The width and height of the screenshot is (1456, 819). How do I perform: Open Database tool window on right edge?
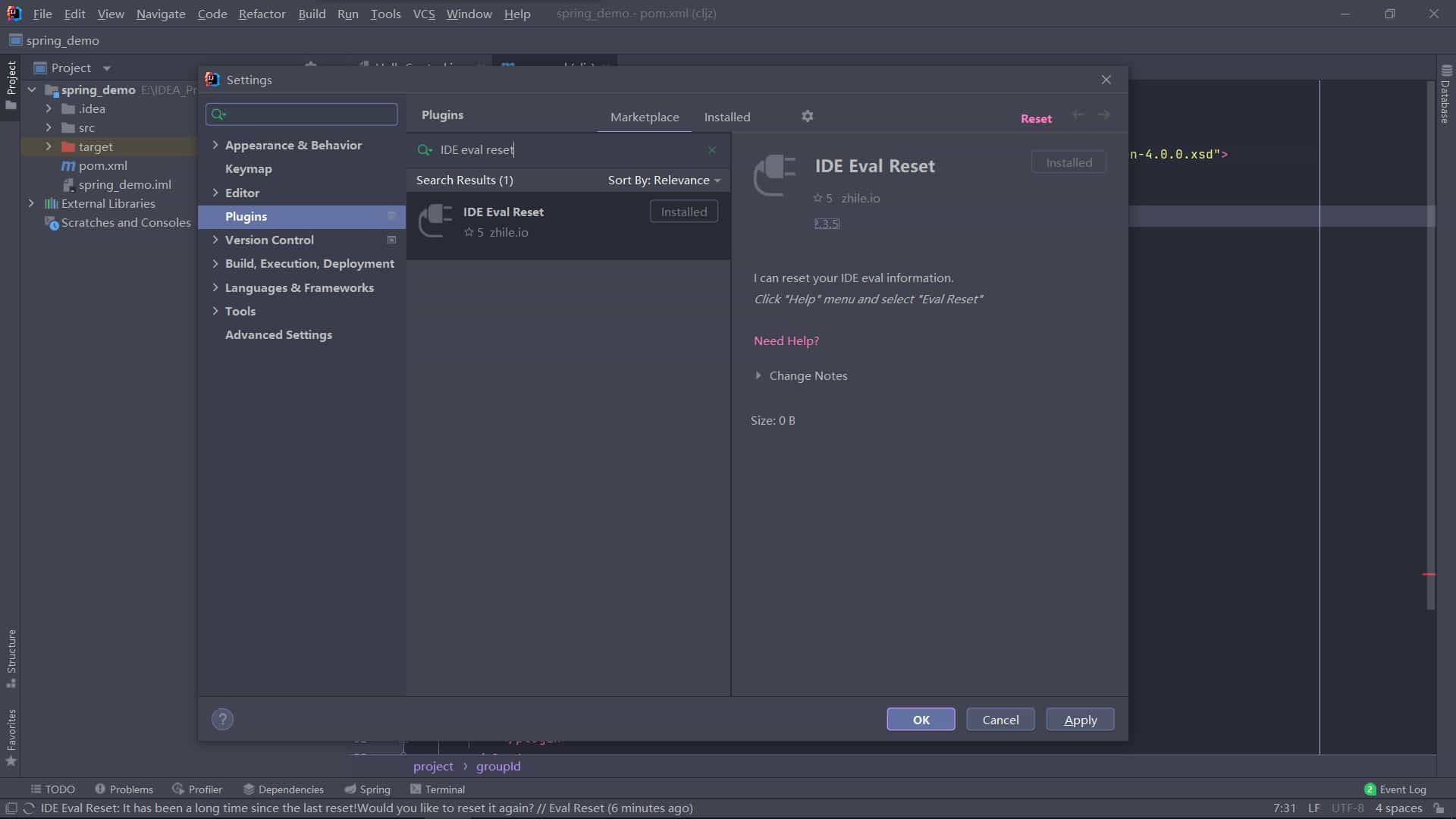1445,94
